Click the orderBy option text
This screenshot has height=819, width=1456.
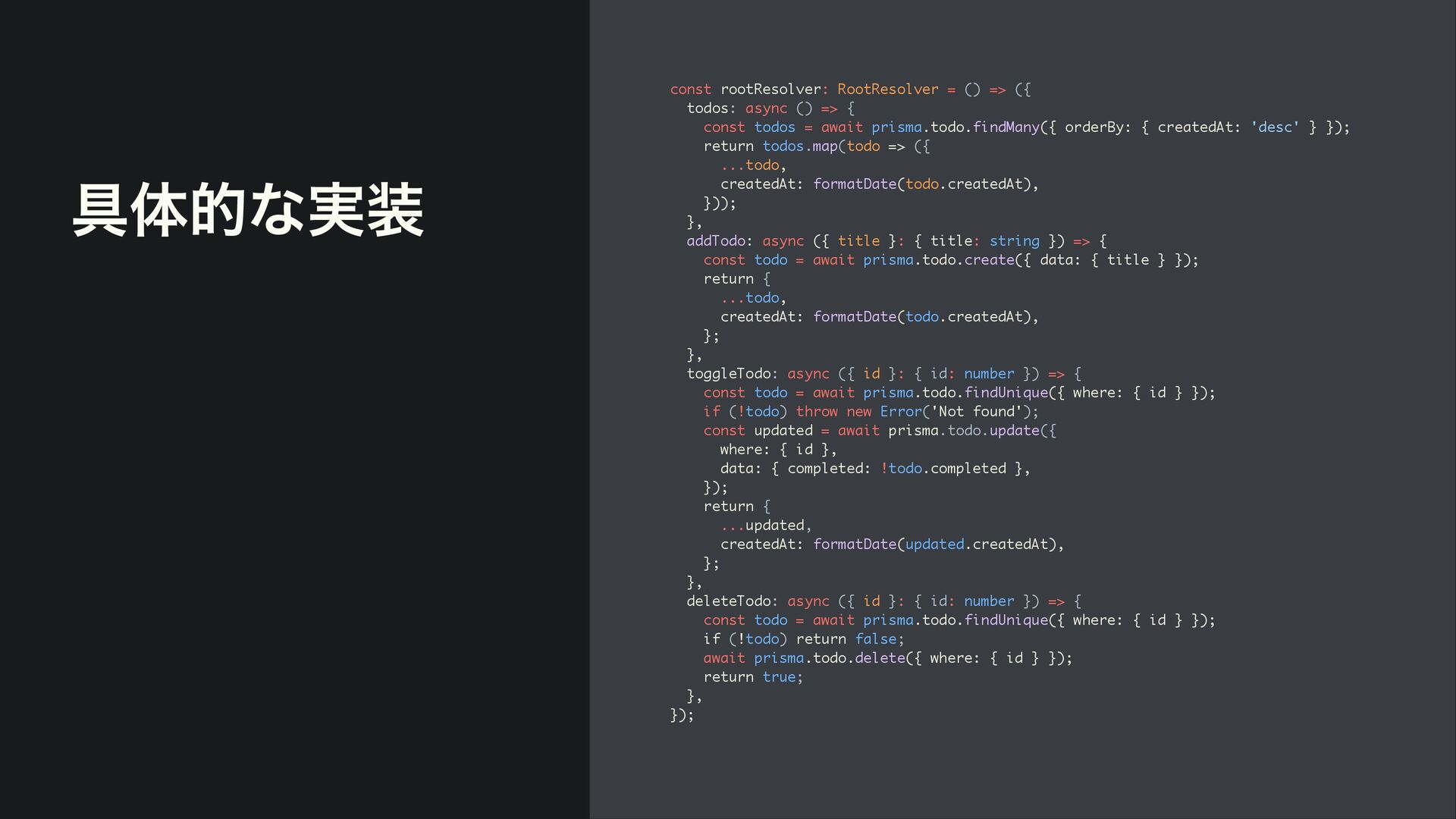(x=1094, y=127)
